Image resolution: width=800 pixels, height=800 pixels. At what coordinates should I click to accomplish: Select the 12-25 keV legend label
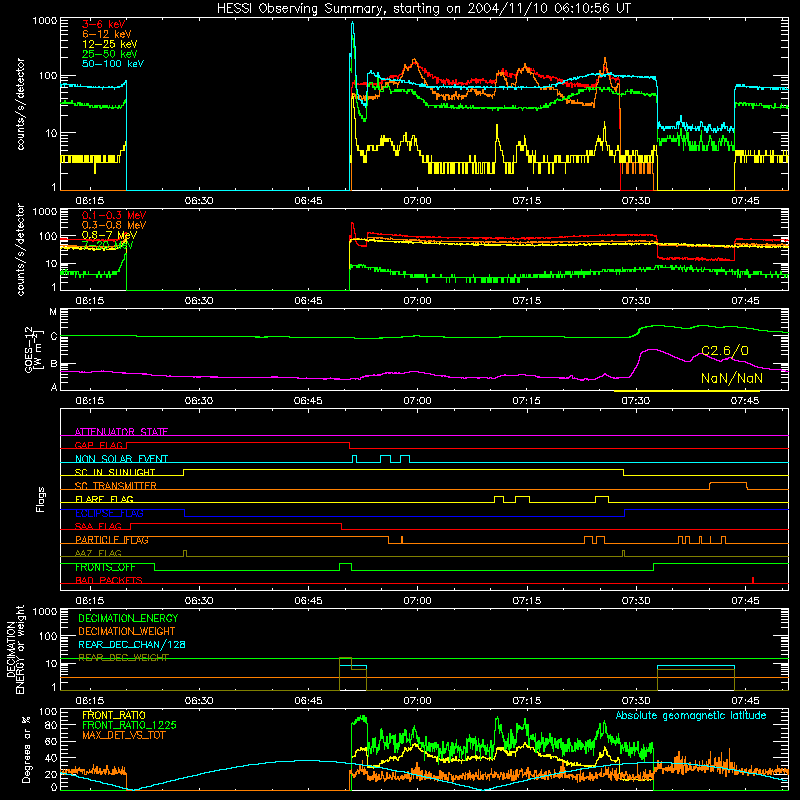[x=110, y=44]
